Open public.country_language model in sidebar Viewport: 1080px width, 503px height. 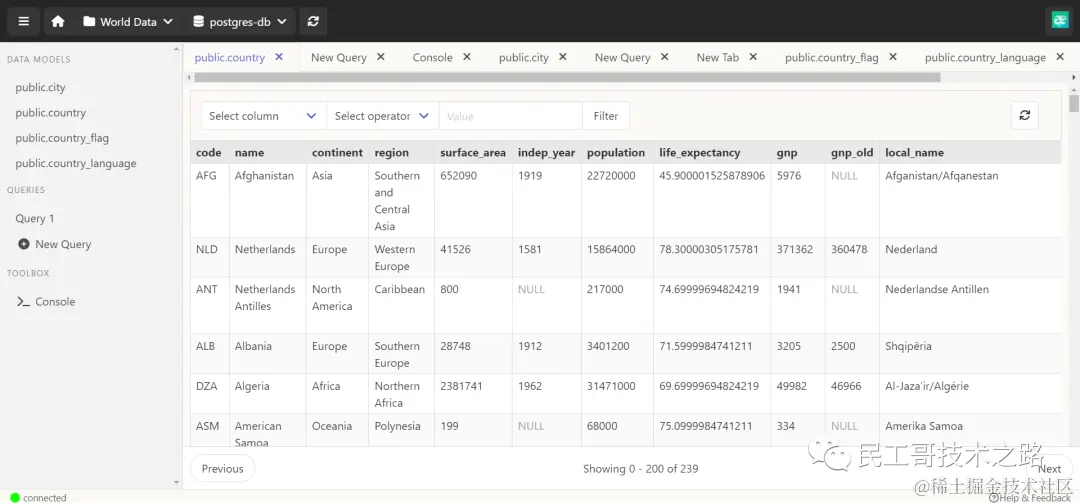[x=76, y=163]
